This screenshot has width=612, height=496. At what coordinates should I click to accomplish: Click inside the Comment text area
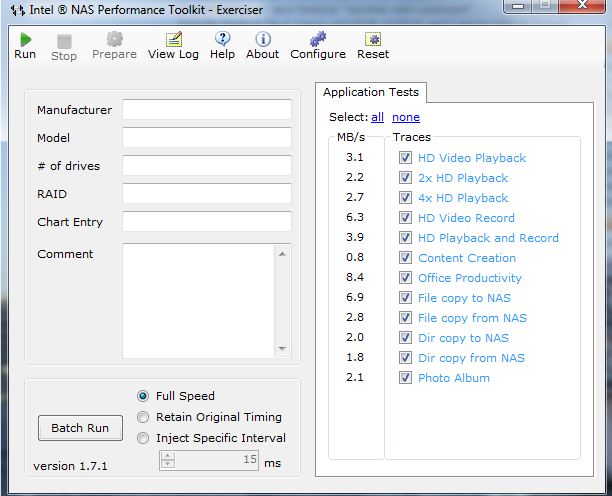(198, 301)
